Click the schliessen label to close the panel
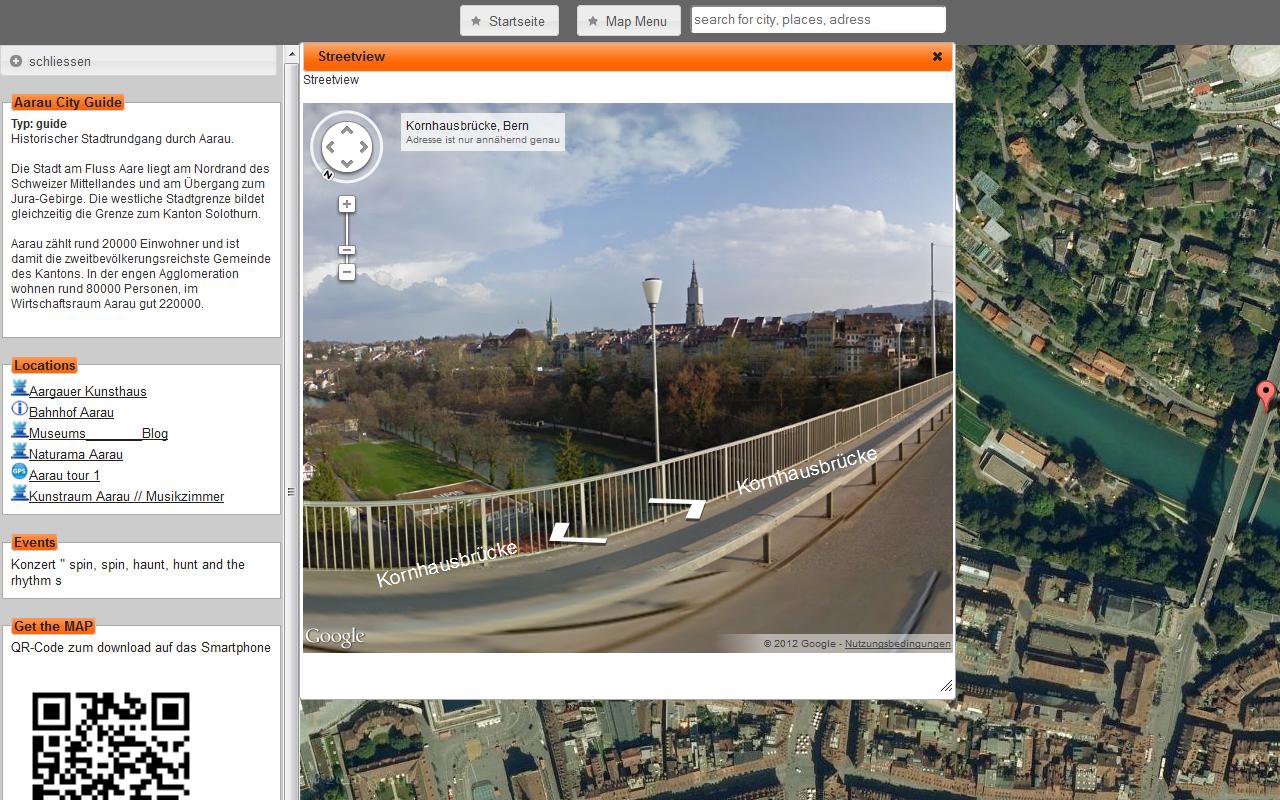This screenshot has height=800, width=1280. [60, 62]
